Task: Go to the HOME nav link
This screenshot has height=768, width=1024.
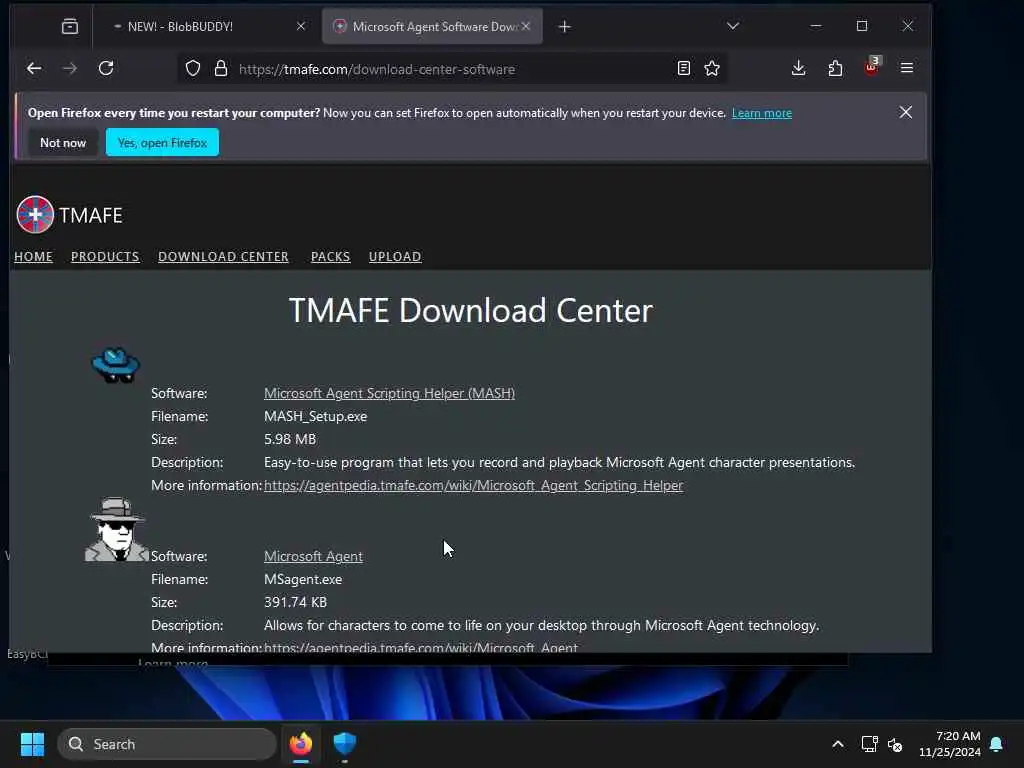Action: pos(33,257)
